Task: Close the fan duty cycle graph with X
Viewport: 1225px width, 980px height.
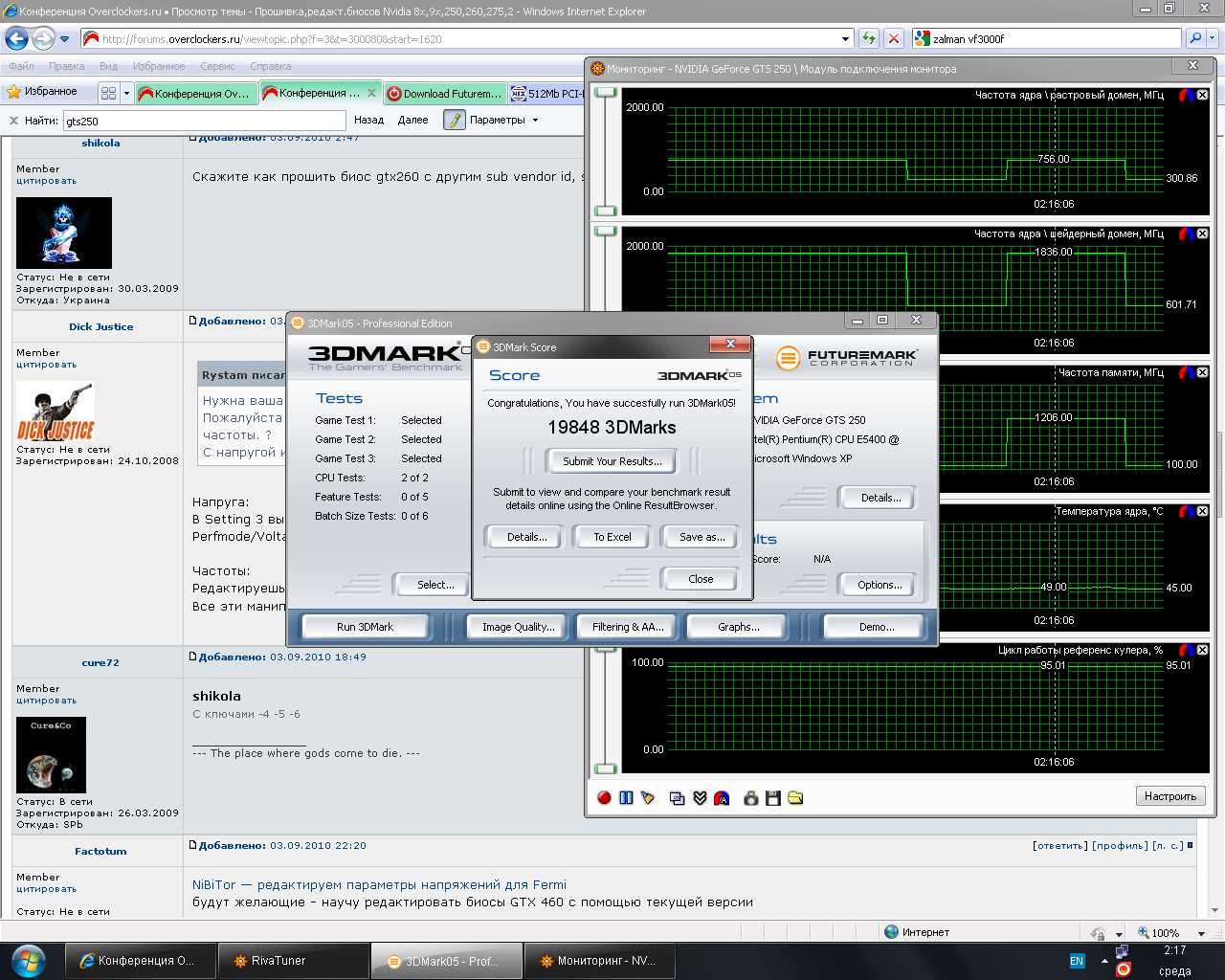Action: (1202, 650)
